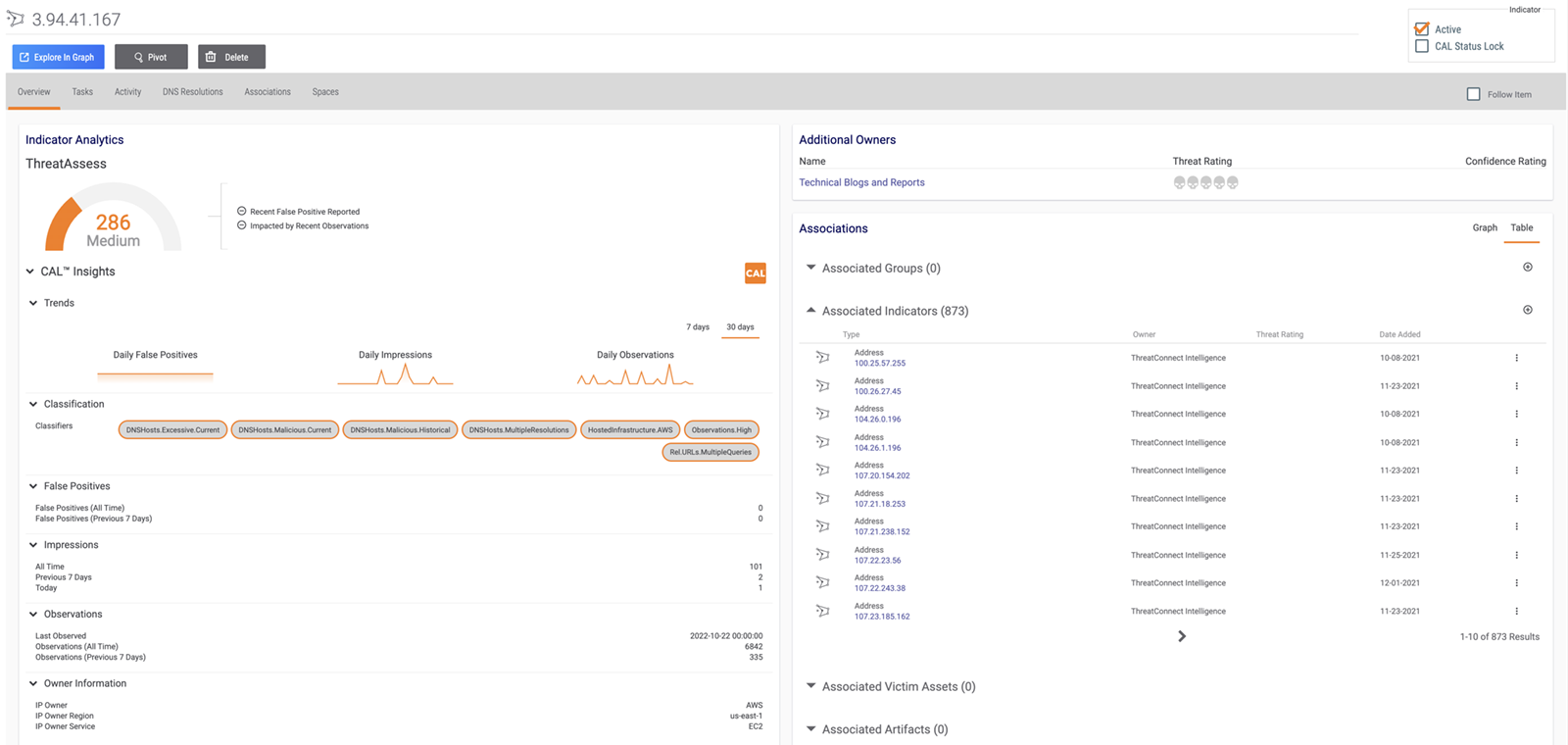The width and height of the screenshot is (1568, 745).
Task: Click the DNSHosts.Excessive.Current classifier tag
Action: pos(172,429)
